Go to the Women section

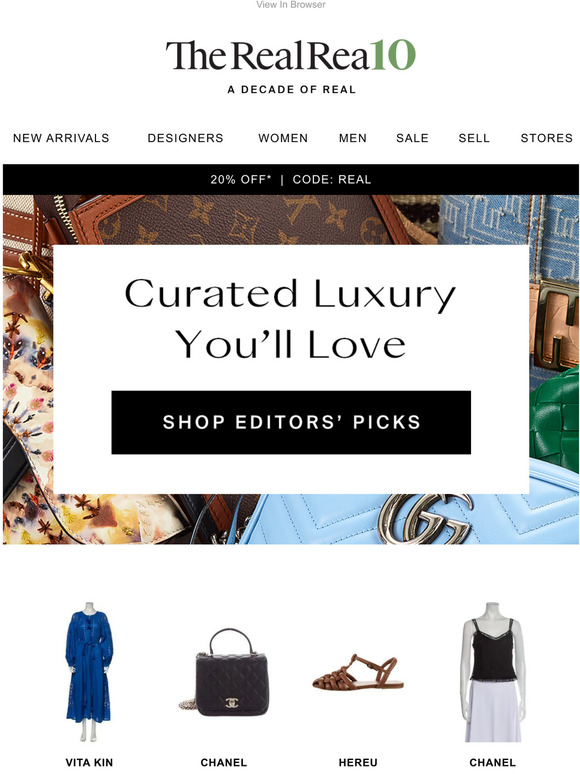[283, 138]
